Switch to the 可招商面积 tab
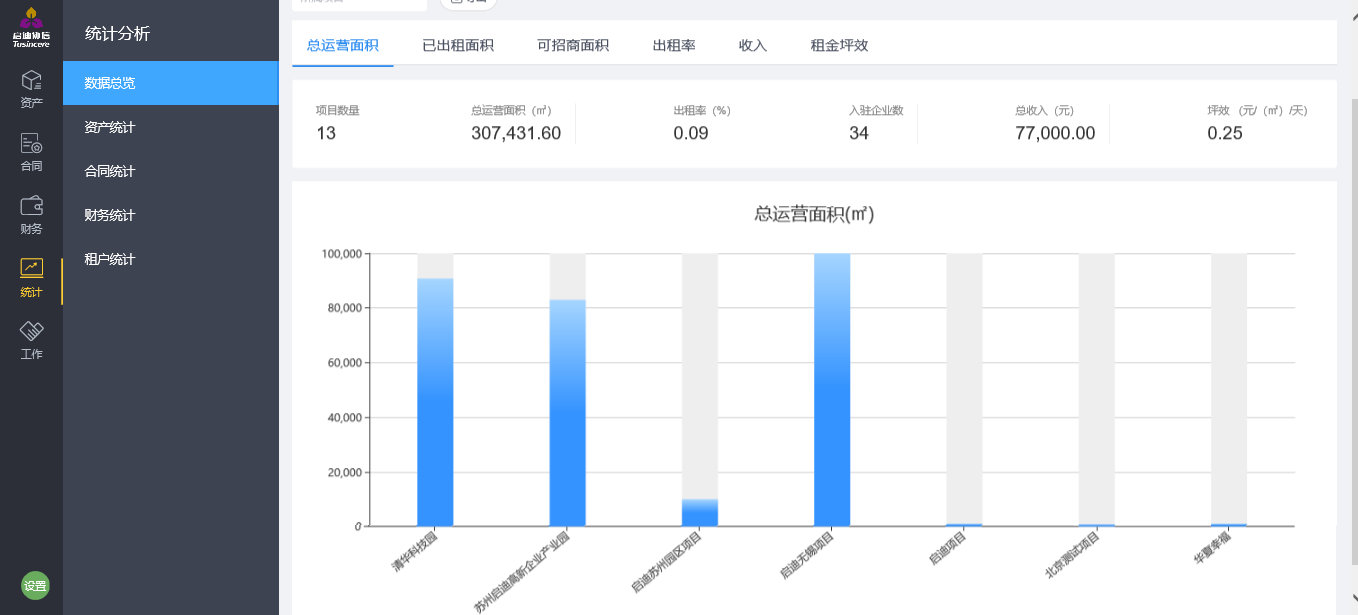The height and width of the screenshot is (615, 1358). (x=573, y=45)
